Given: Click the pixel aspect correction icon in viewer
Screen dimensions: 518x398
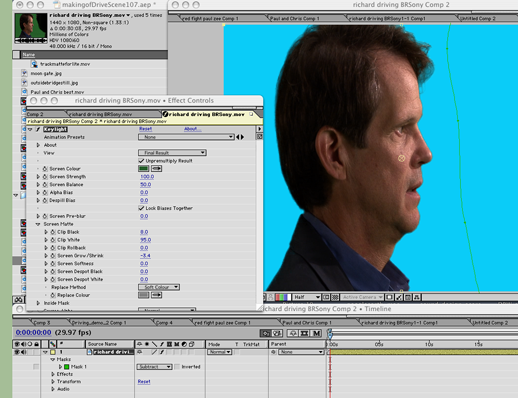Looking at the screenshot, I should pyautogui.click(x=389, y=297).
